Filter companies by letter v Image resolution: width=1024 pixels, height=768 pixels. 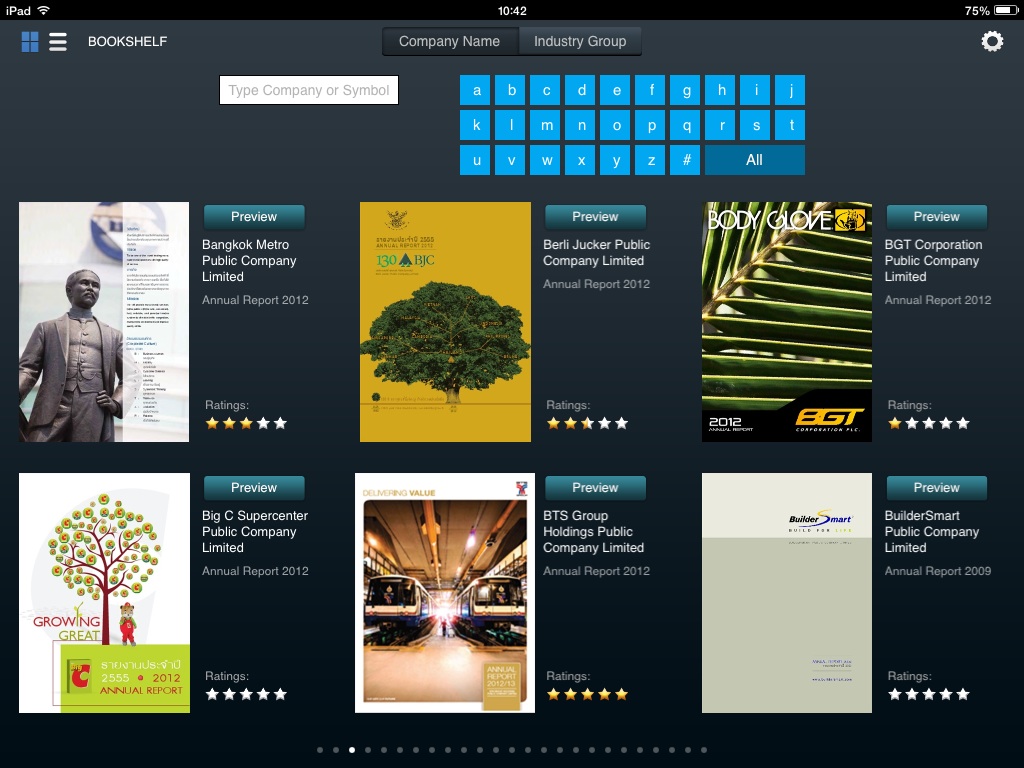coord(512,160)
